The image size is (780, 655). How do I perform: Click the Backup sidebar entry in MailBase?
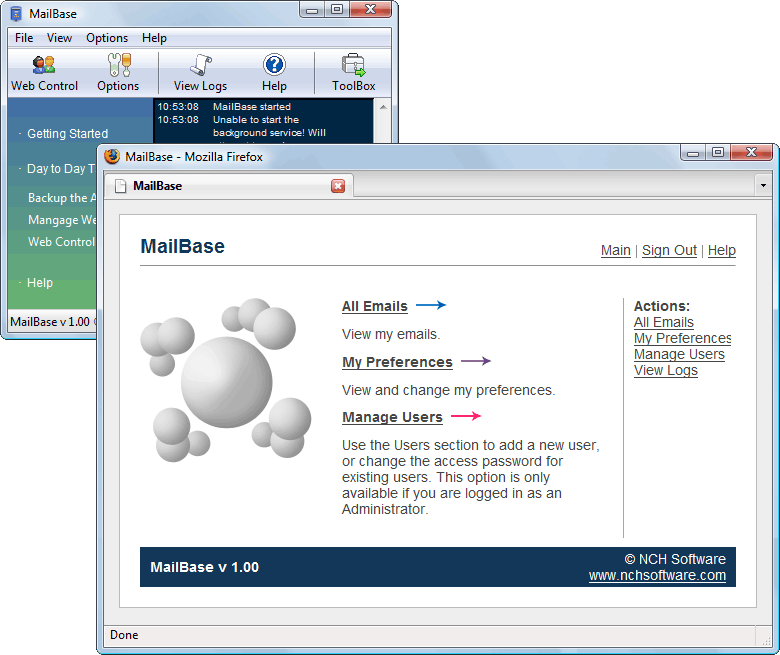62,198
